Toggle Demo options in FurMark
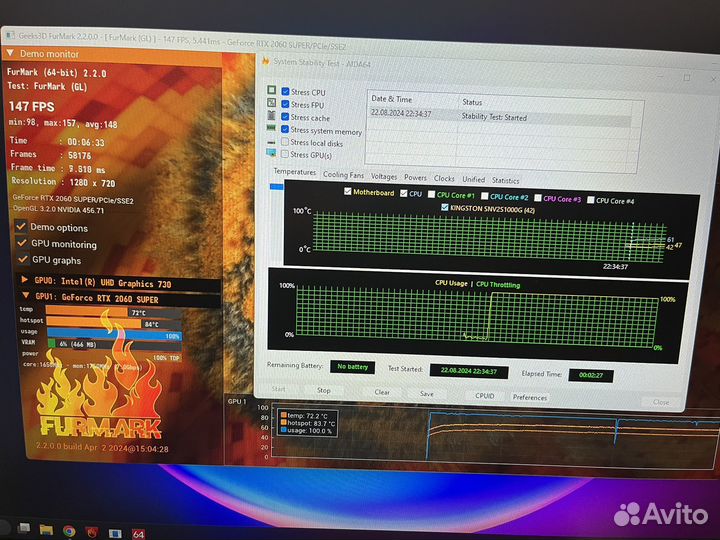The width and height of the screenshot is (720, 540). 21,226
